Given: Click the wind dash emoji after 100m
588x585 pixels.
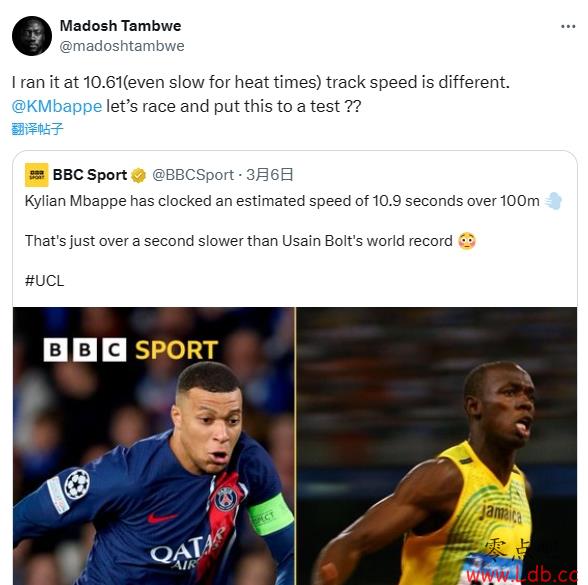Looking at the screenshot, I should pyautogui.click(x=554, y=201).
